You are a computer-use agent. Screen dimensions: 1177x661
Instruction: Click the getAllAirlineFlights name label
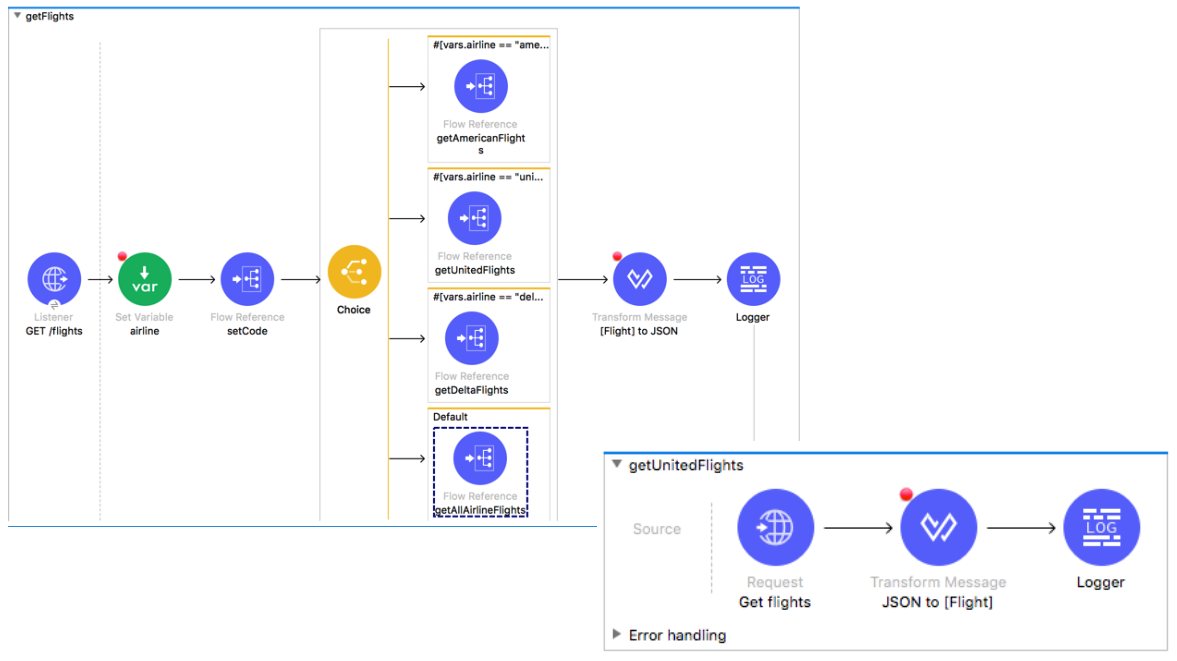coord(480,510)
